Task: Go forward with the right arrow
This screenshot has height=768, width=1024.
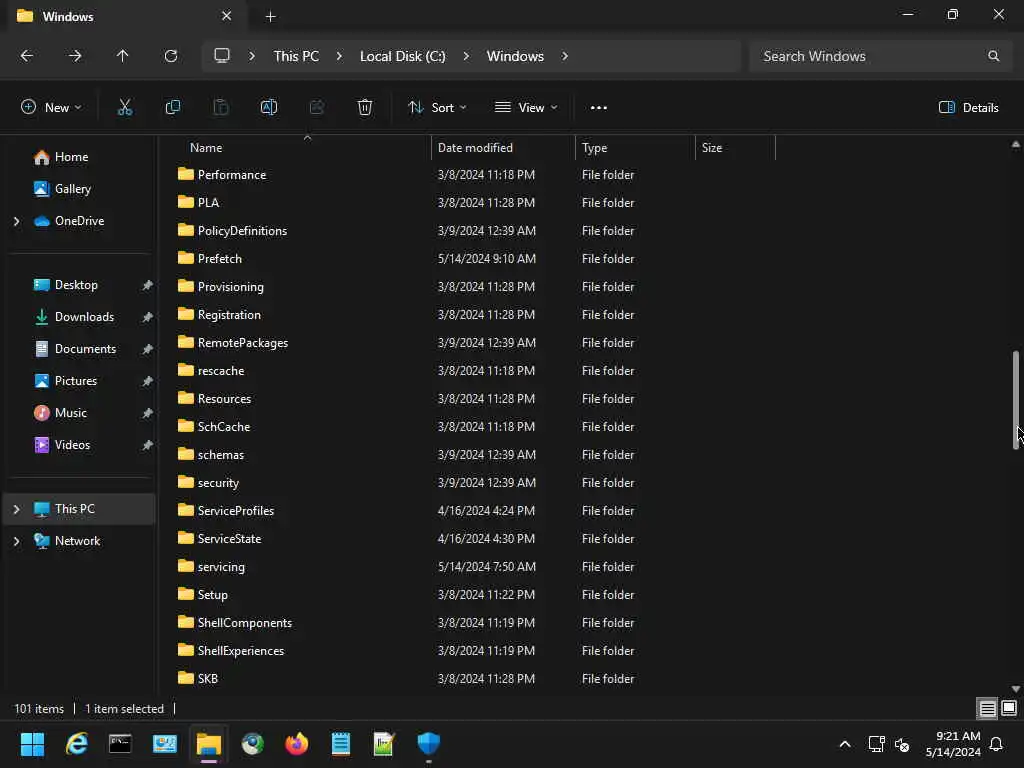Action: click(x=75, y=56)
